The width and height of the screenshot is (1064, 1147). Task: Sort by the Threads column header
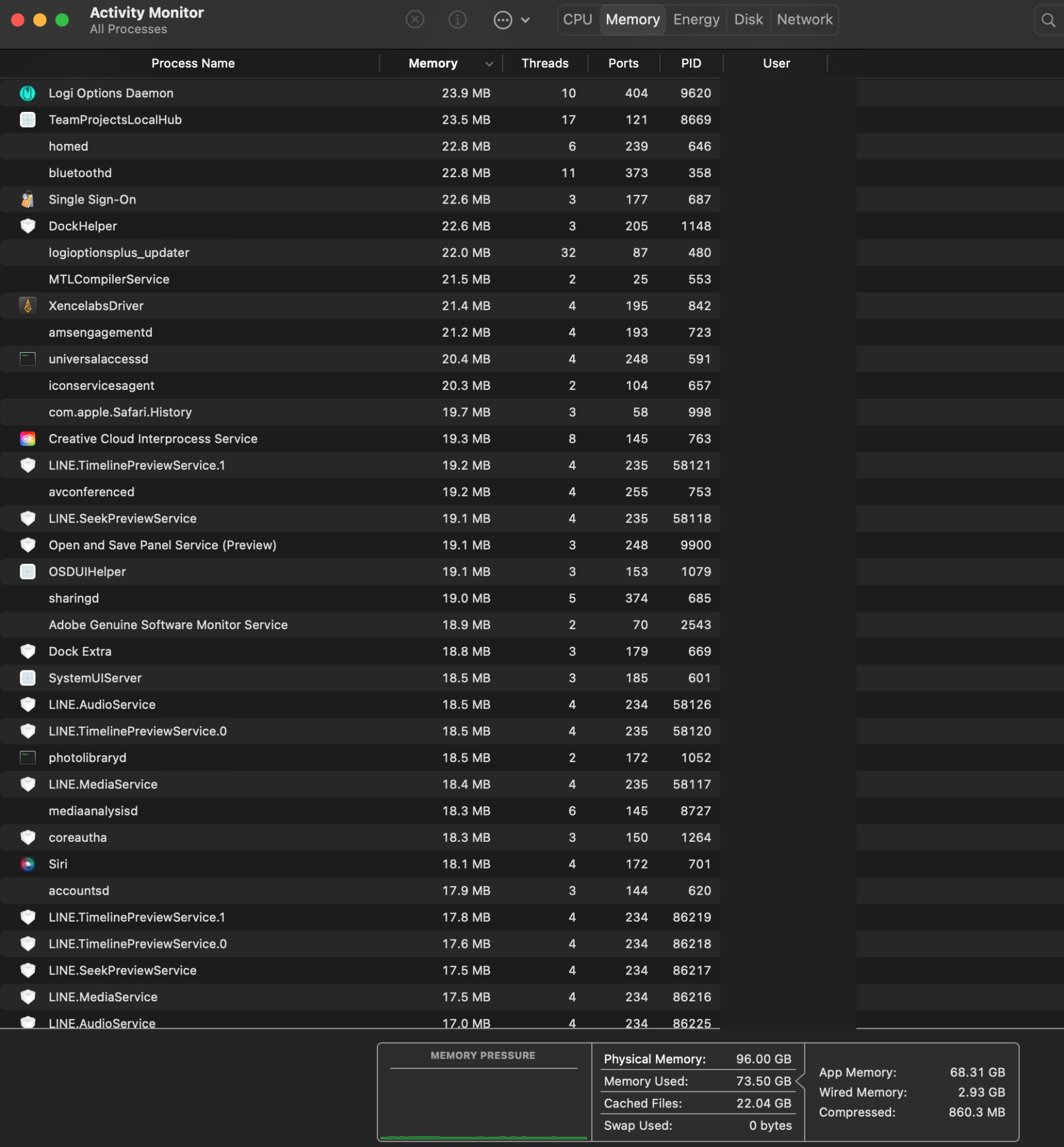pyautogui.click(x=545, y=63)
